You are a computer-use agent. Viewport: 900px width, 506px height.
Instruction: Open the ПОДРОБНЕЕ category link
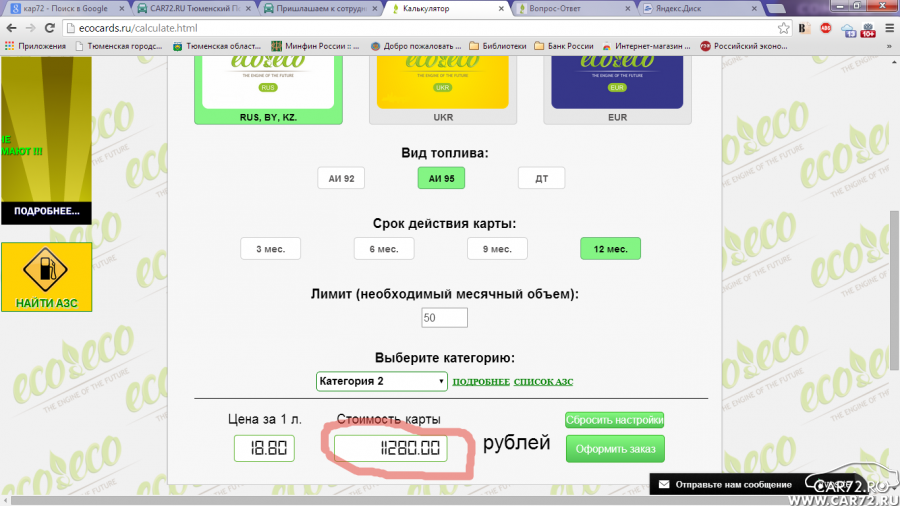[481, 382]
